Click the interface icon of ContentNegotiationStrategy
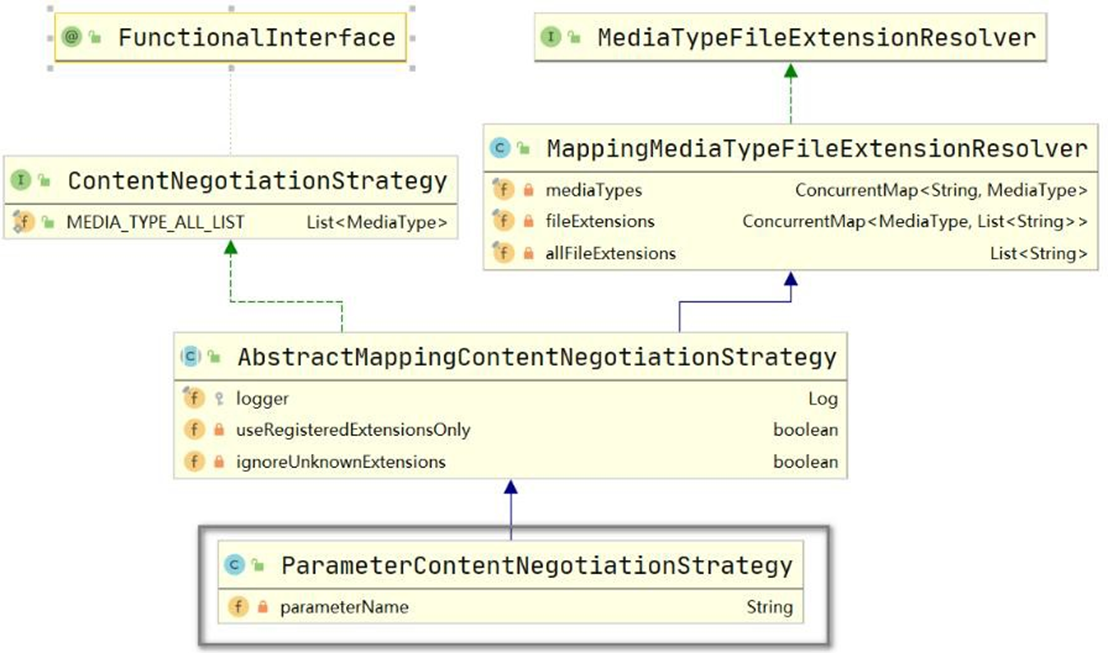1108x653 pixels. tap(20, 181)
